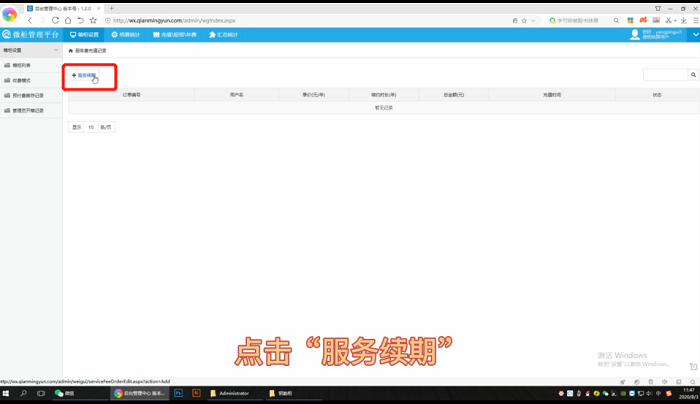Select 微柜列表 in the sidebar
Viewport: 700px width, 404px height.
pos(21,65)
